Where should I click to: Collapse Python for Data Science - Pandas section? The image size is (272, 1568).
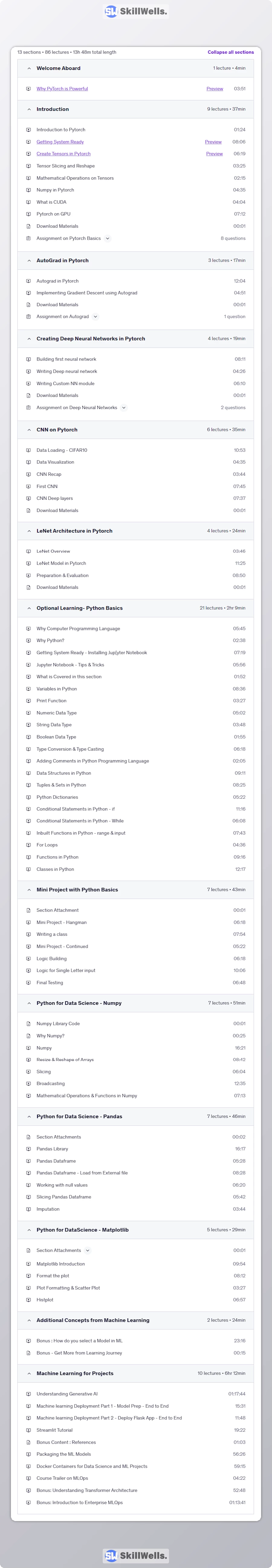[x=29, y=1116]
